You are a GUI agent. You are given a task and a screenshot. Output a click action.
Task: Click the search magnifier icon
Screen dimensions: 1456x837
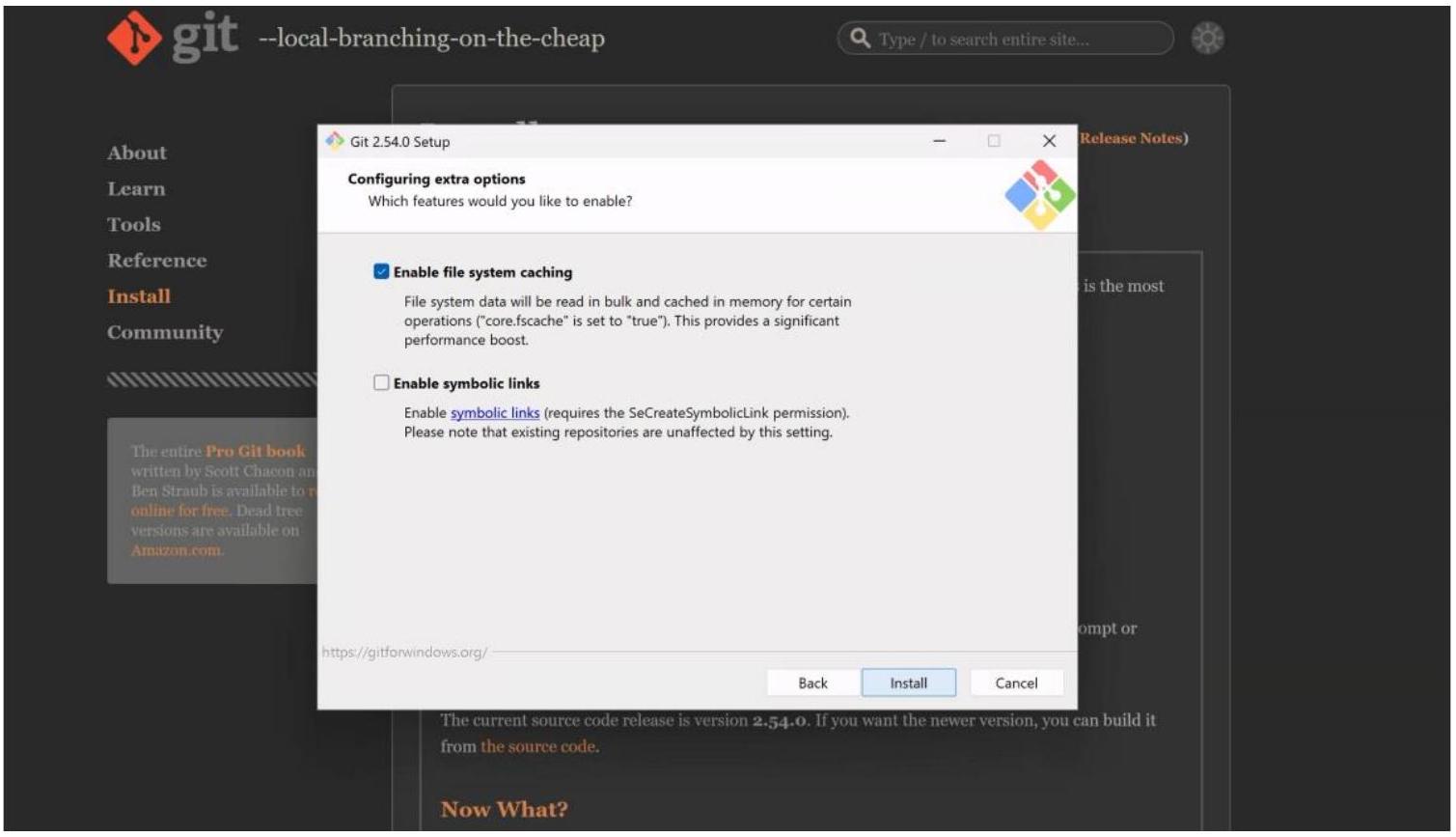860,39
